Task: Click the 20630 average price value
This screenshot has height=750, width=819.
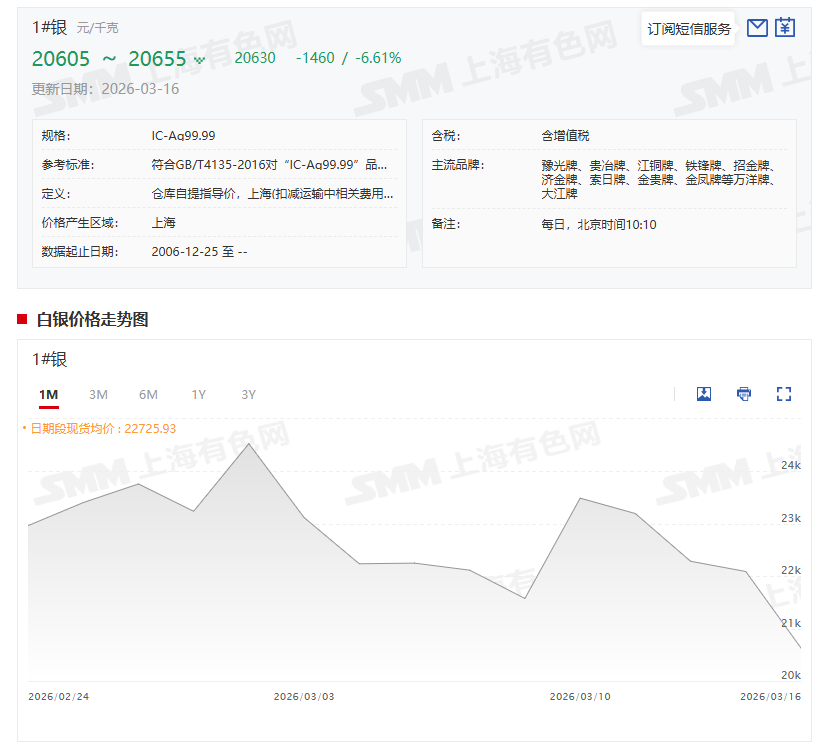Action: coord(255,58)
